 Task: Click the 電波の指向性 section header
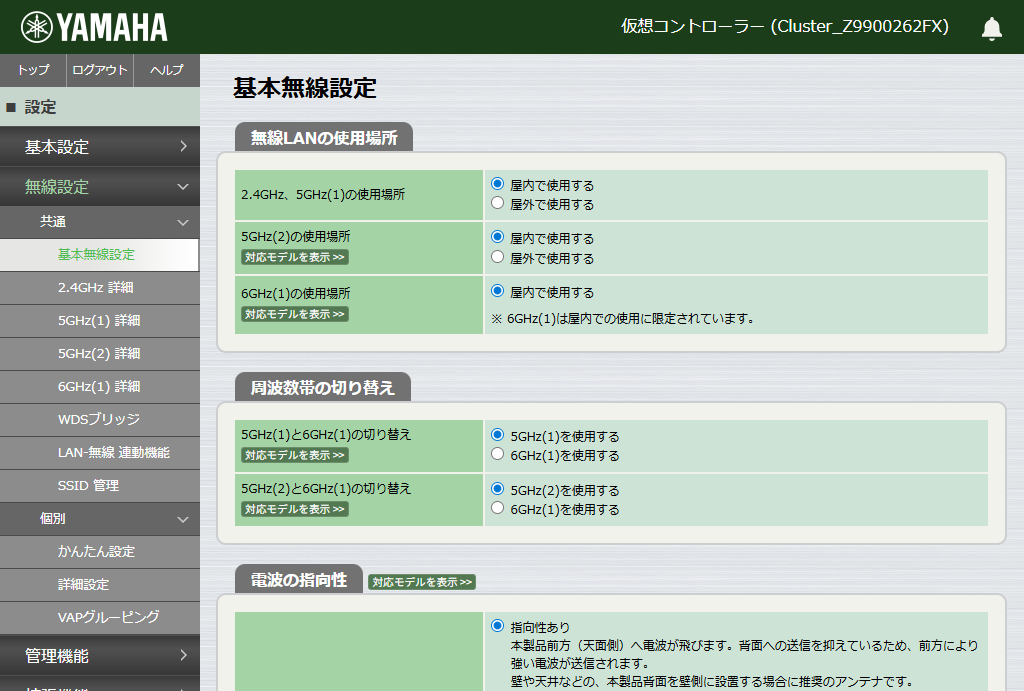tap(298, 579)
